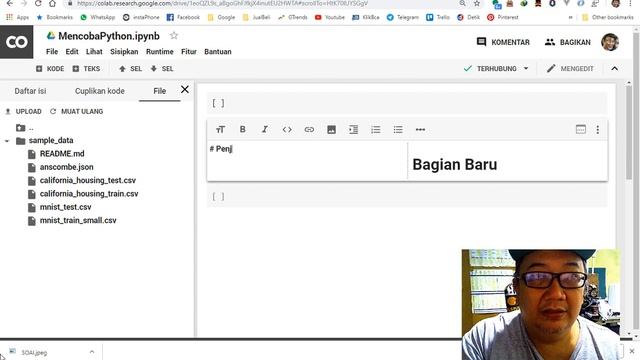Image resolution: width=640 pixels, height=360 pixels.
Task: Close the left sidebar panel
Action: [185, 89]
